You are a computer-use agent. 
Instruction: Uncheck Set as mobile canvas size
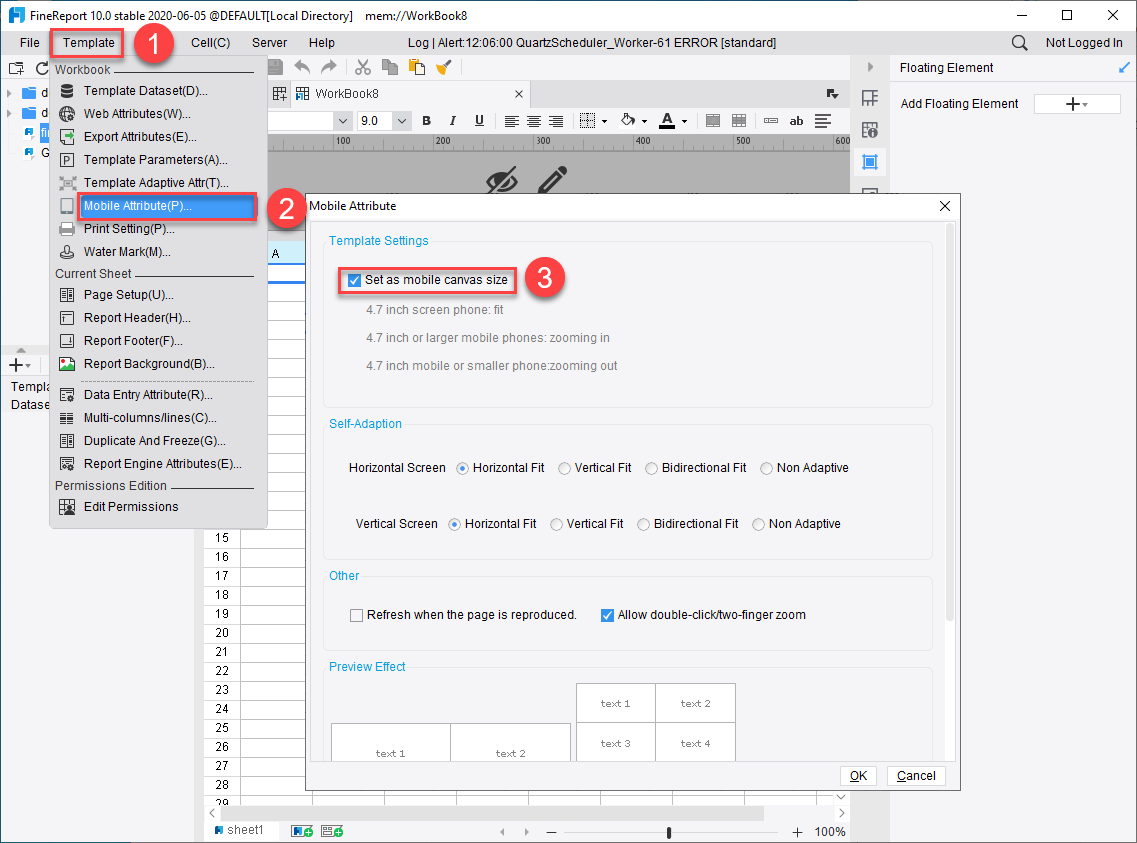tap(353, 281)
